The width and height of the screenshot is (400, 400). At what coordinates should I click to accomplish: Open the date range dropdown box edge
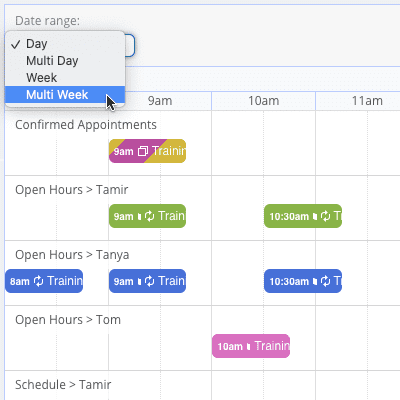click(x=130, y=45)
